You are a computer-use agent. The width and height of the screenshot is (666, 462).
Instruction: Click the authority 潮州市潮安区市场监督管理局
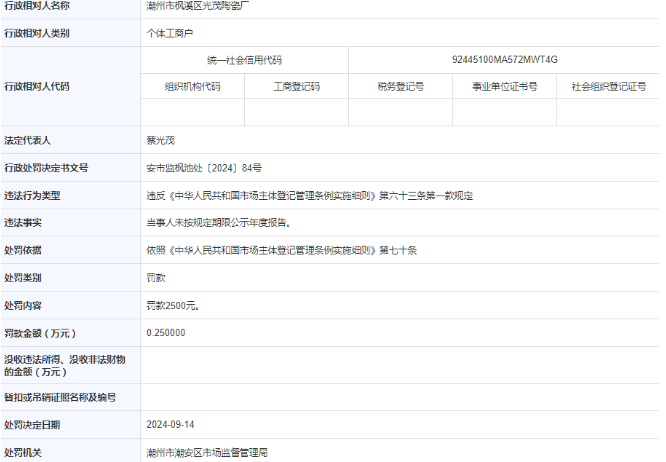pyautogui.click(x=207, y=452)
